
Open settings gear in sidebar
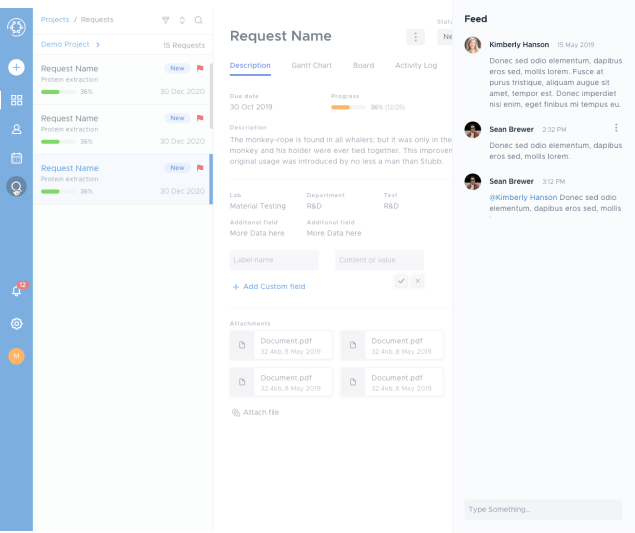pos(16,323)
